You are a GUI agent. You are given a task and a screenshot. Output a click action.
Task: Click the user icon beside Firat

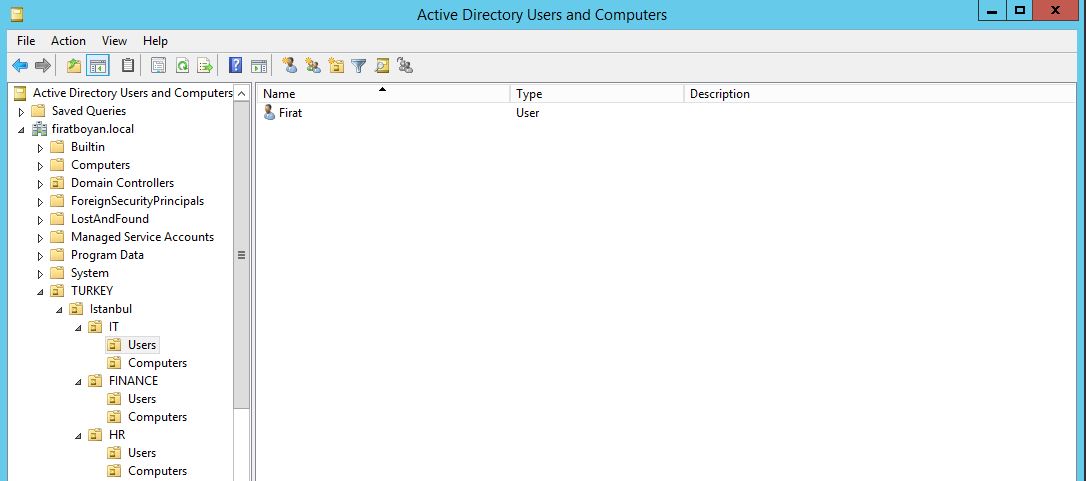(269, 112)
